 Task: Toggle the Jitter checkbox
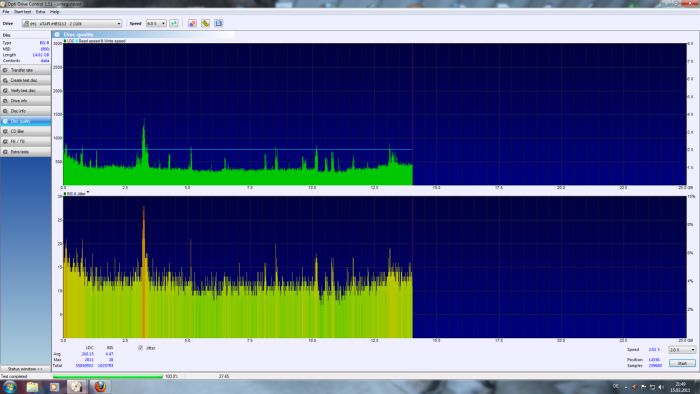141,348
